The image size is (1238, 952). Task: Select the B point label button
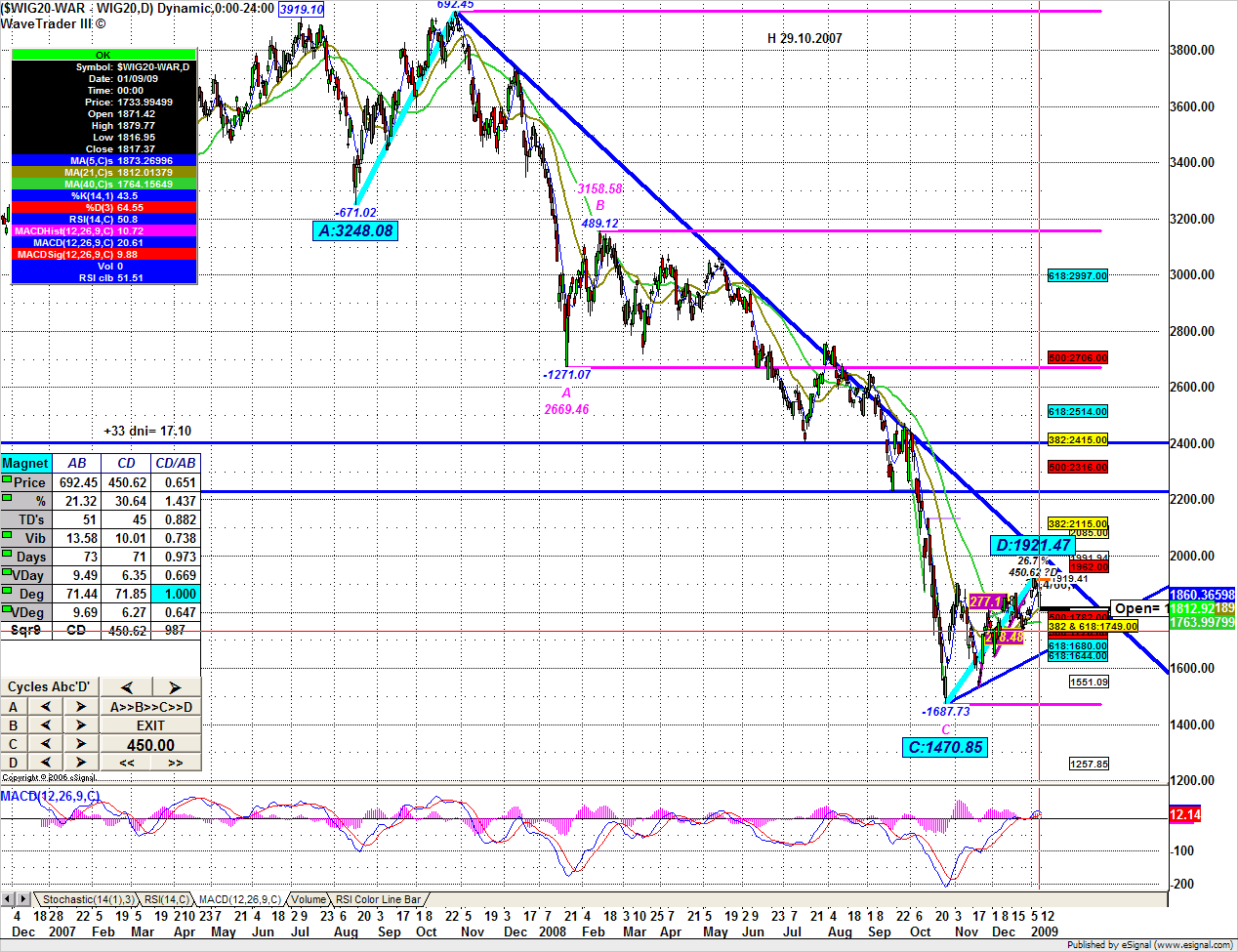click(x=14, y=725)
